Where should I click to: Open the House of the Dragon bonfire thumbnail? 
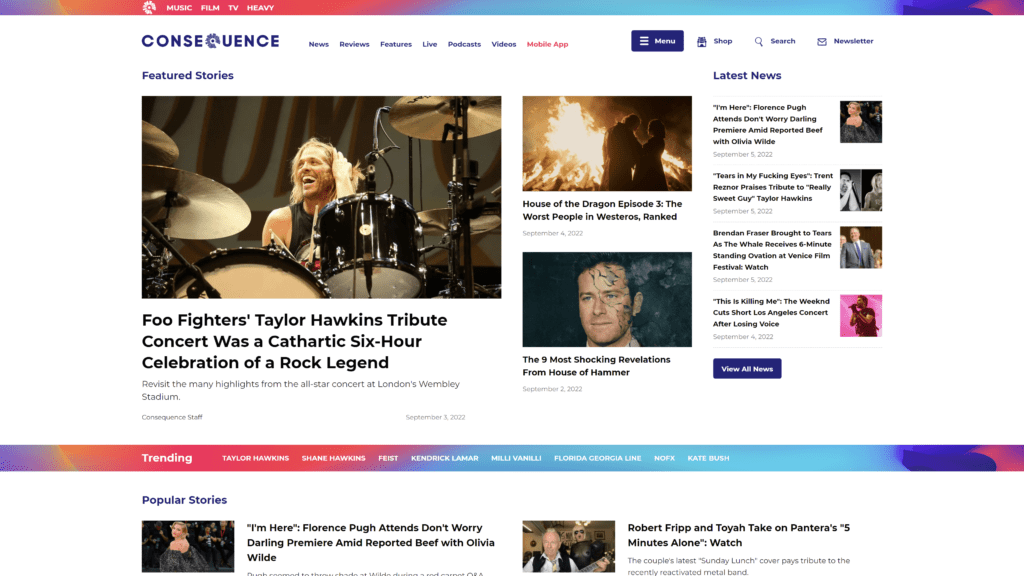[x=607, y=143]
